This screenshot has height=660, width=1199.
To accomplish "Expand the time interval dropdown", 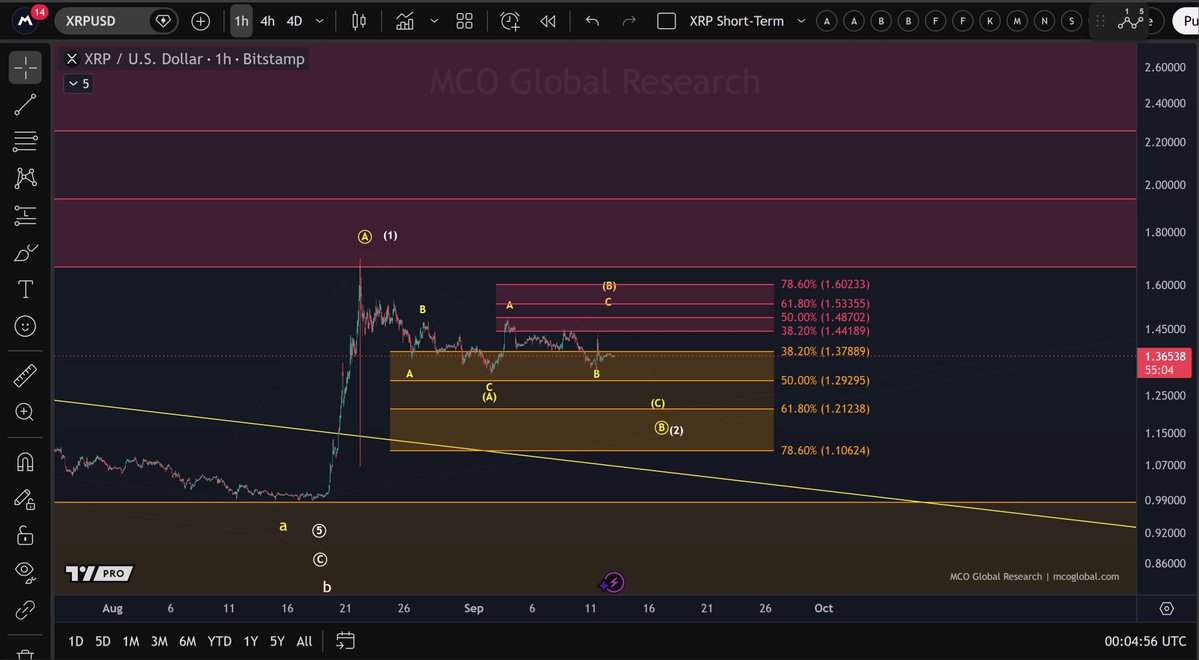I will tap(320, 21).
